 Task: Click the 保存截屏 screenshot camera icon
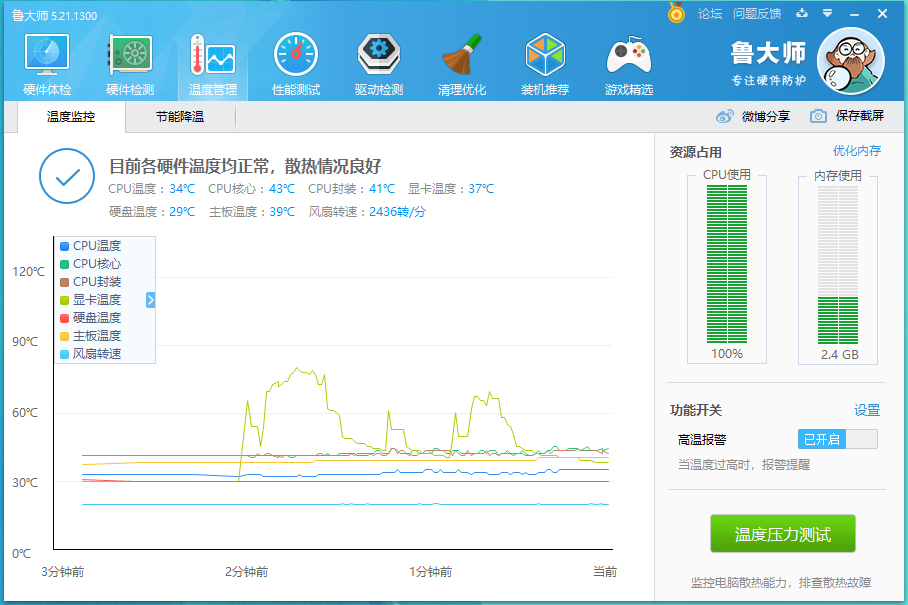817,116
